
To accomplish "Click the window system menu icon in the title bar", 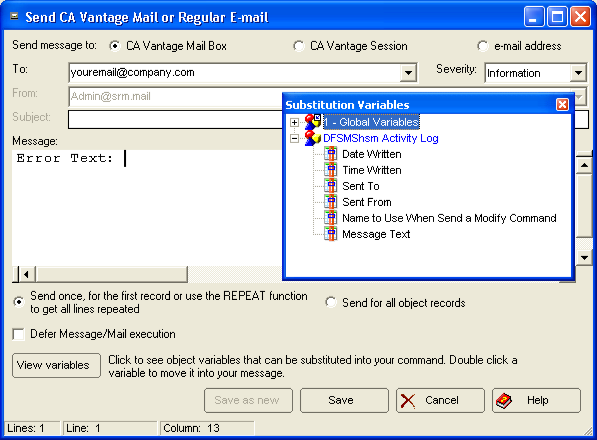I will click(x=14, y=16).
